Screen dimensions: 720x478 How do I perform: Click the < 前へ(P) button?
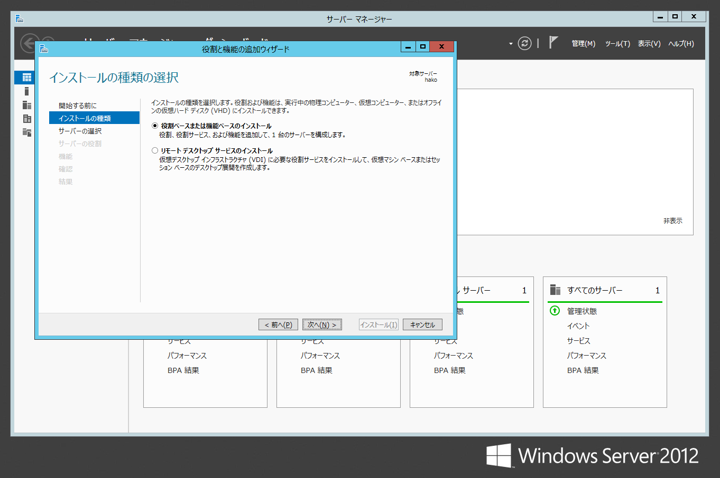pyautogui.click(x=278, y=325)
